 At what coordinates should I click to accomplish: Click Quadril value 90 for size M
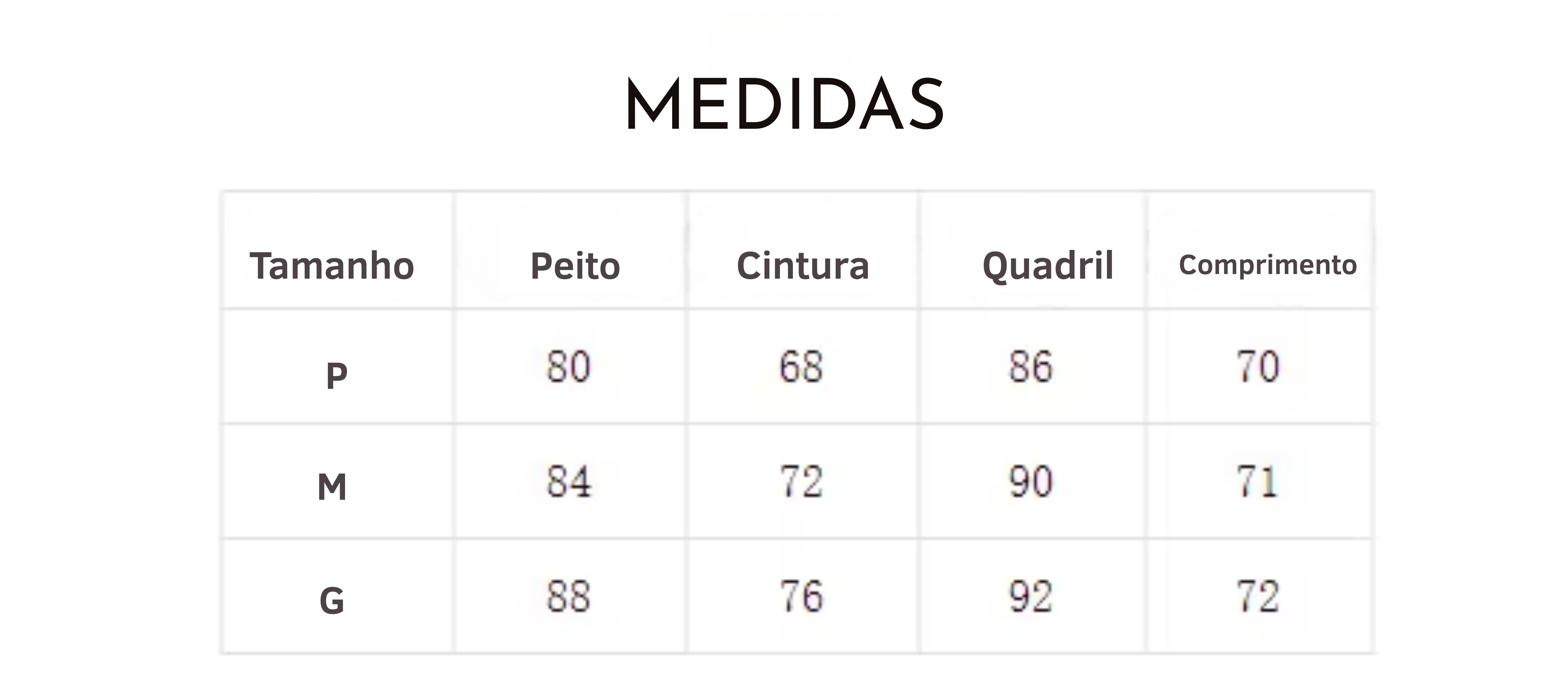1030,482
